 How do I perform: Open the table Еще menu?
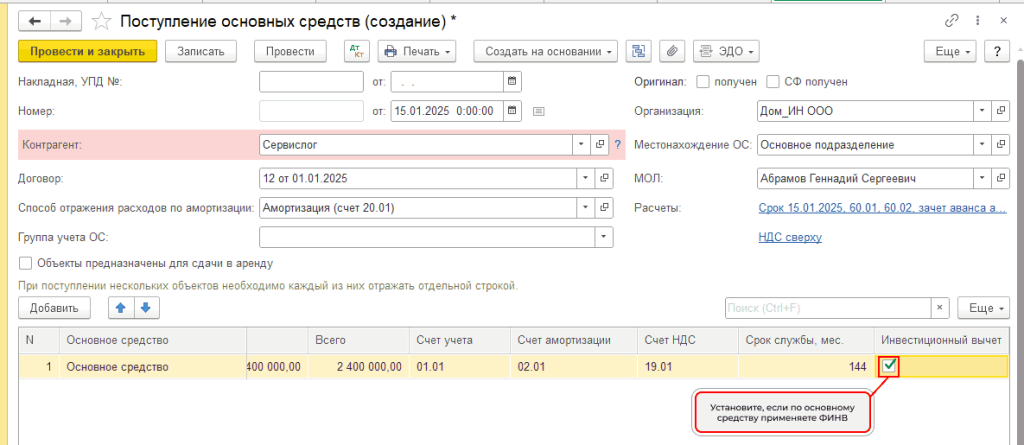984,308
